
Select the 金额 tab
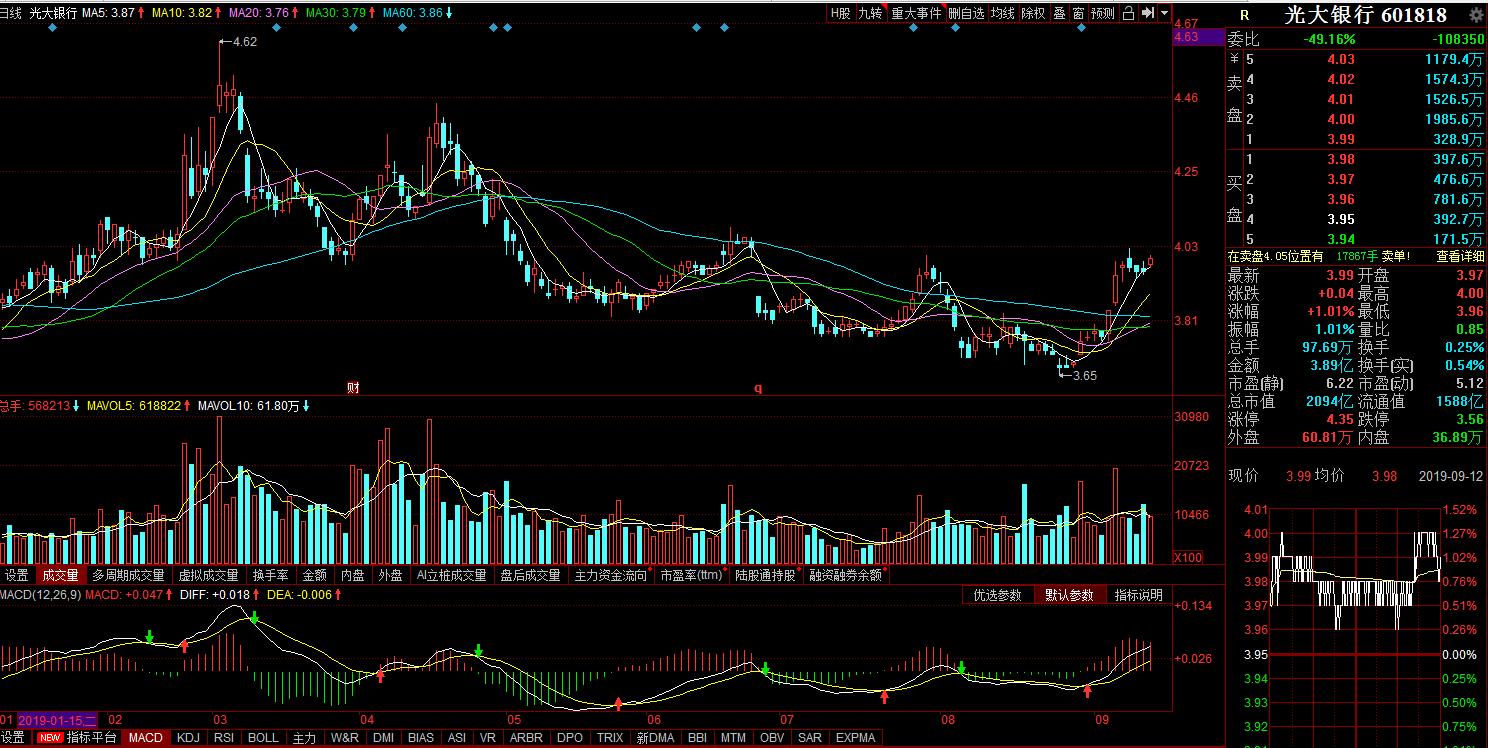tap(314, 575)
